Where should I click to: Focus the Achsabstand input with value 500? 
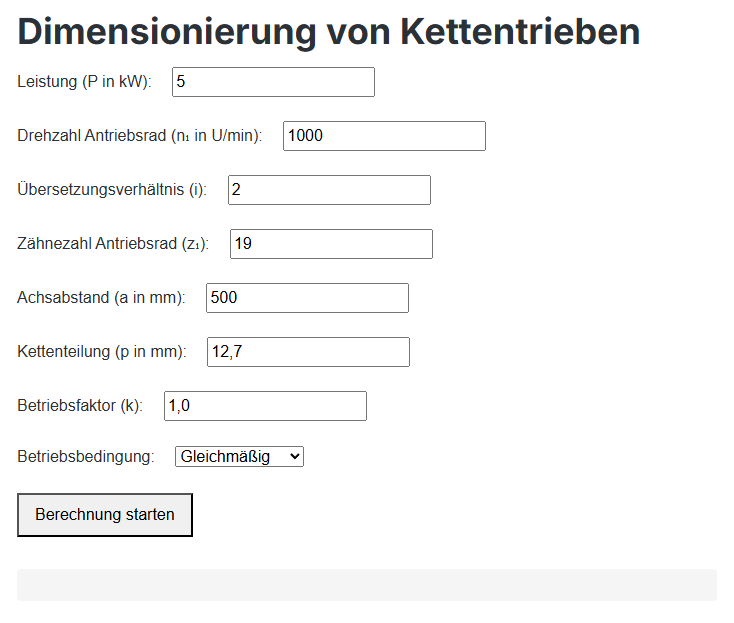(x=307, y=298)
